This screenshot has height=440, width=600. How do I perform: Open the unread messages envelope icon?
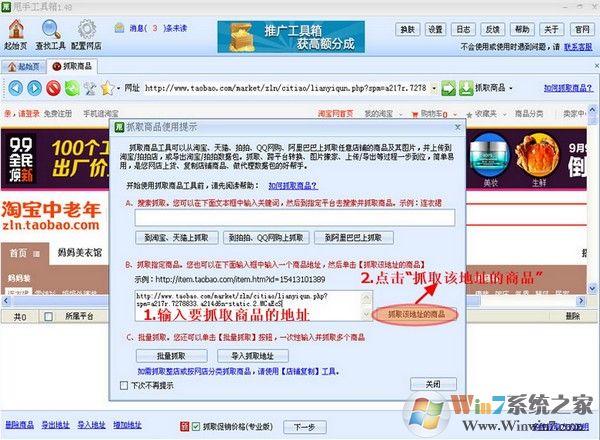pos(120,28)
